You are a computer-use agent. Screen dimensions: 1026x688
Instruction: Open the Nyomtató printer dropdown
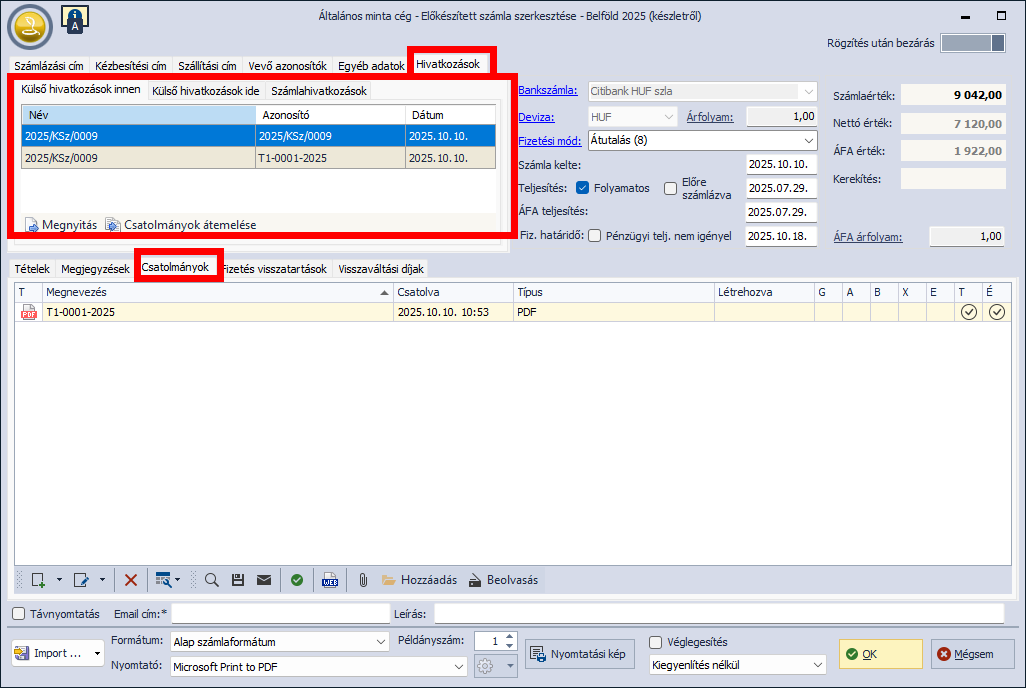point(458,666)
